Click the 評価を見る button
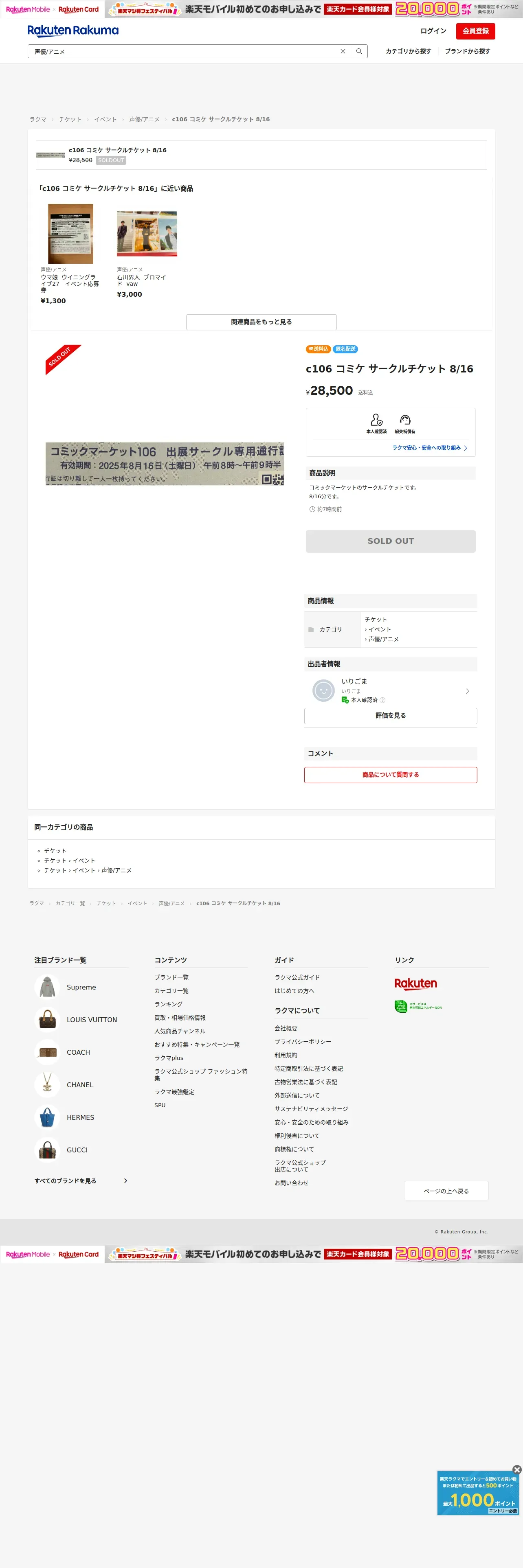The width and height of the screenshot is (523, 1568). [x=390, y=716]
